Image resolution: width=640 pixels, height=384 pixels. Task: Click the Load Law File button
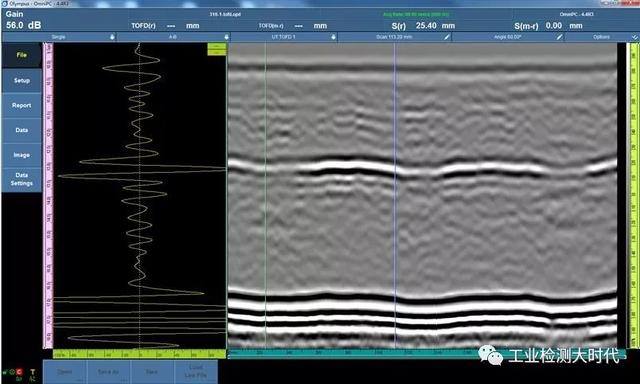(196, 372)
